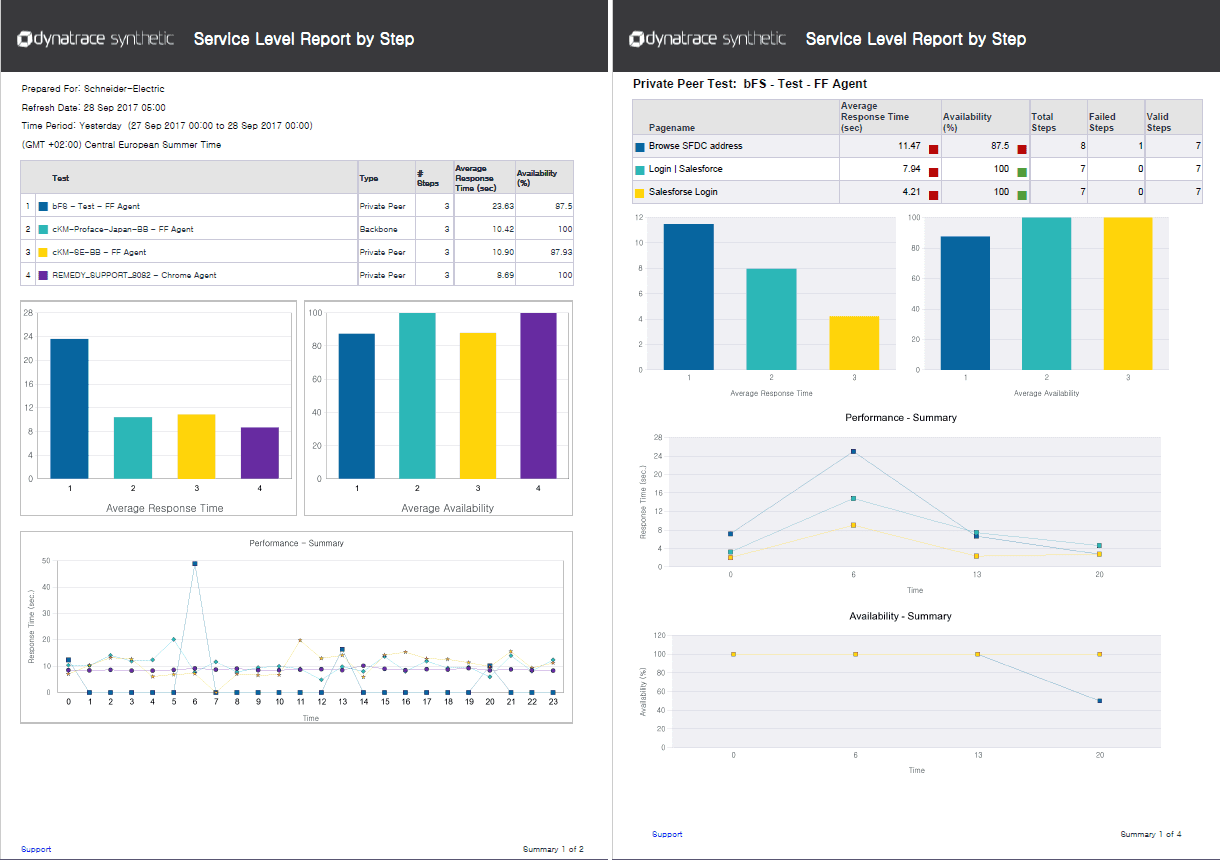
Task: Click the blue peak point at 6 on right Performance chart
Action: tap(853, 452)
